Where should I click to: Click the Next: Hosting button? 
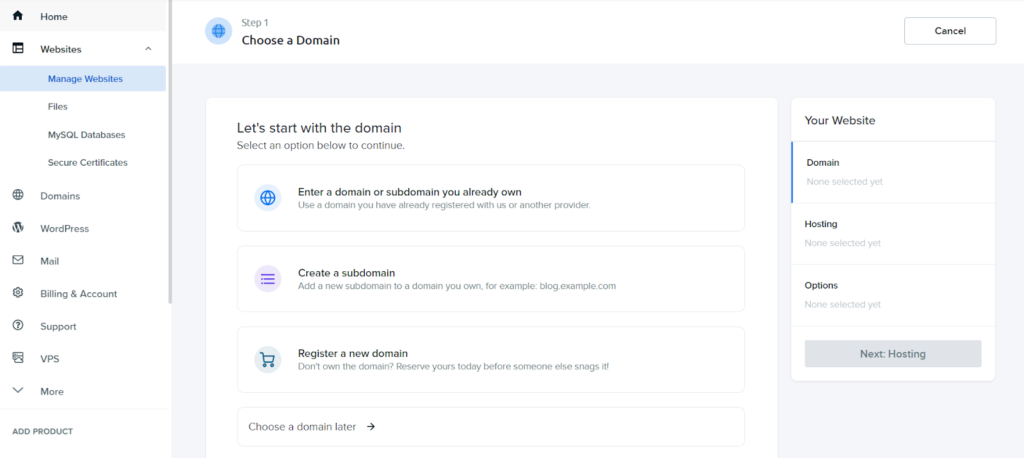point(893,354)
